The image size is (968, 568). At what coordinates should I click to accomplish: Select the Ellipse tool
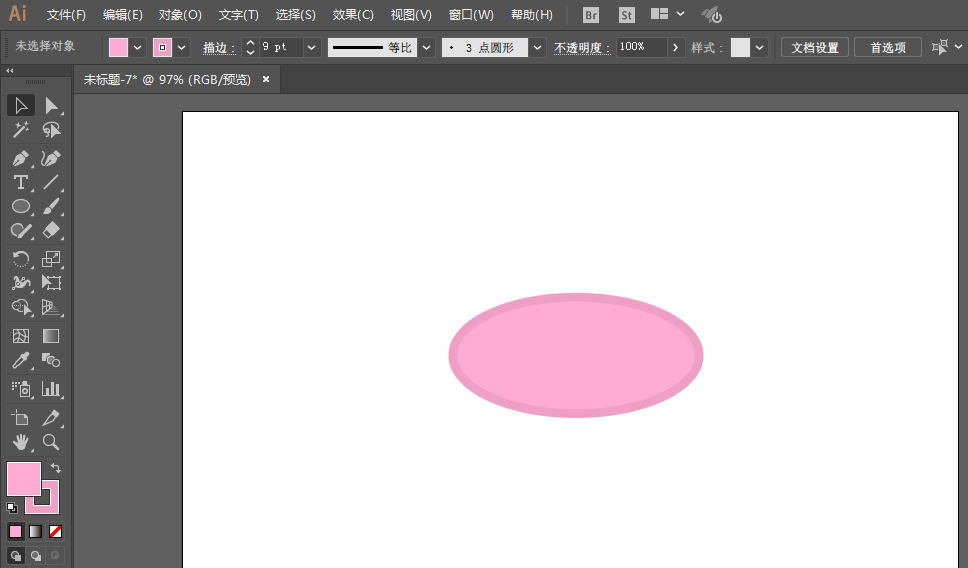point(20,206)
